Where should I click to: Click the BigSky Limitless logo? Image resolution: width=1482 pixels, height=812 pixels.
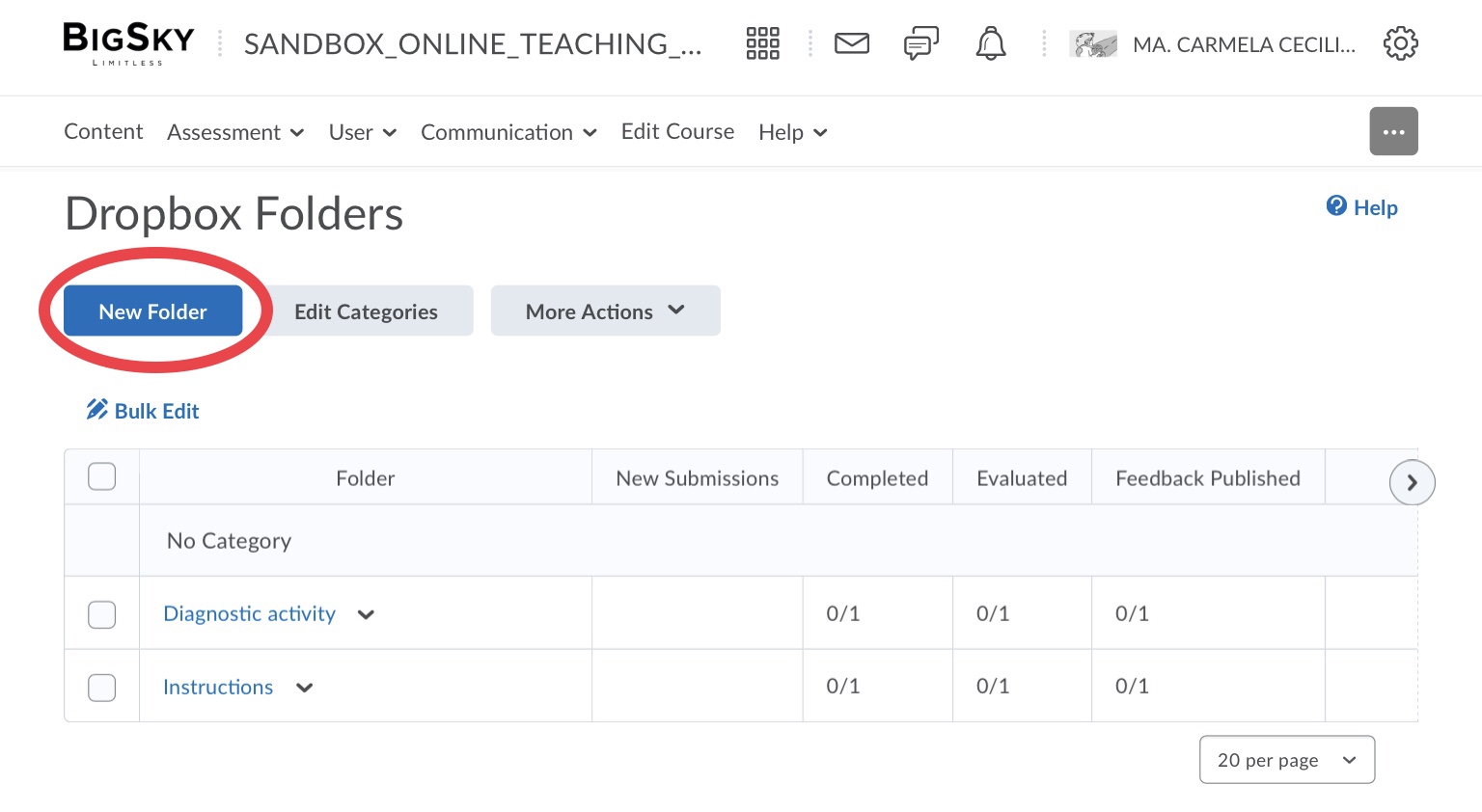[x=128, y=43]
